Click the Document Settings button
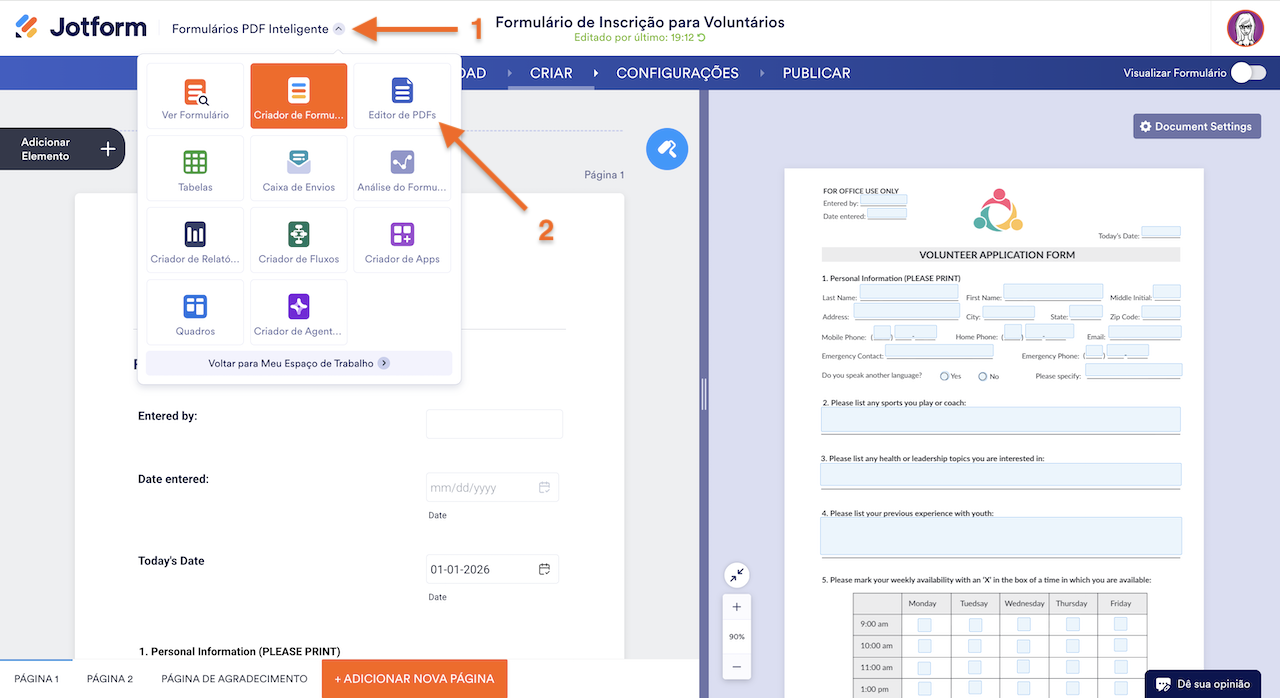The height and width of the screenshot is (698, 1280). click(x=1196, y=126)
